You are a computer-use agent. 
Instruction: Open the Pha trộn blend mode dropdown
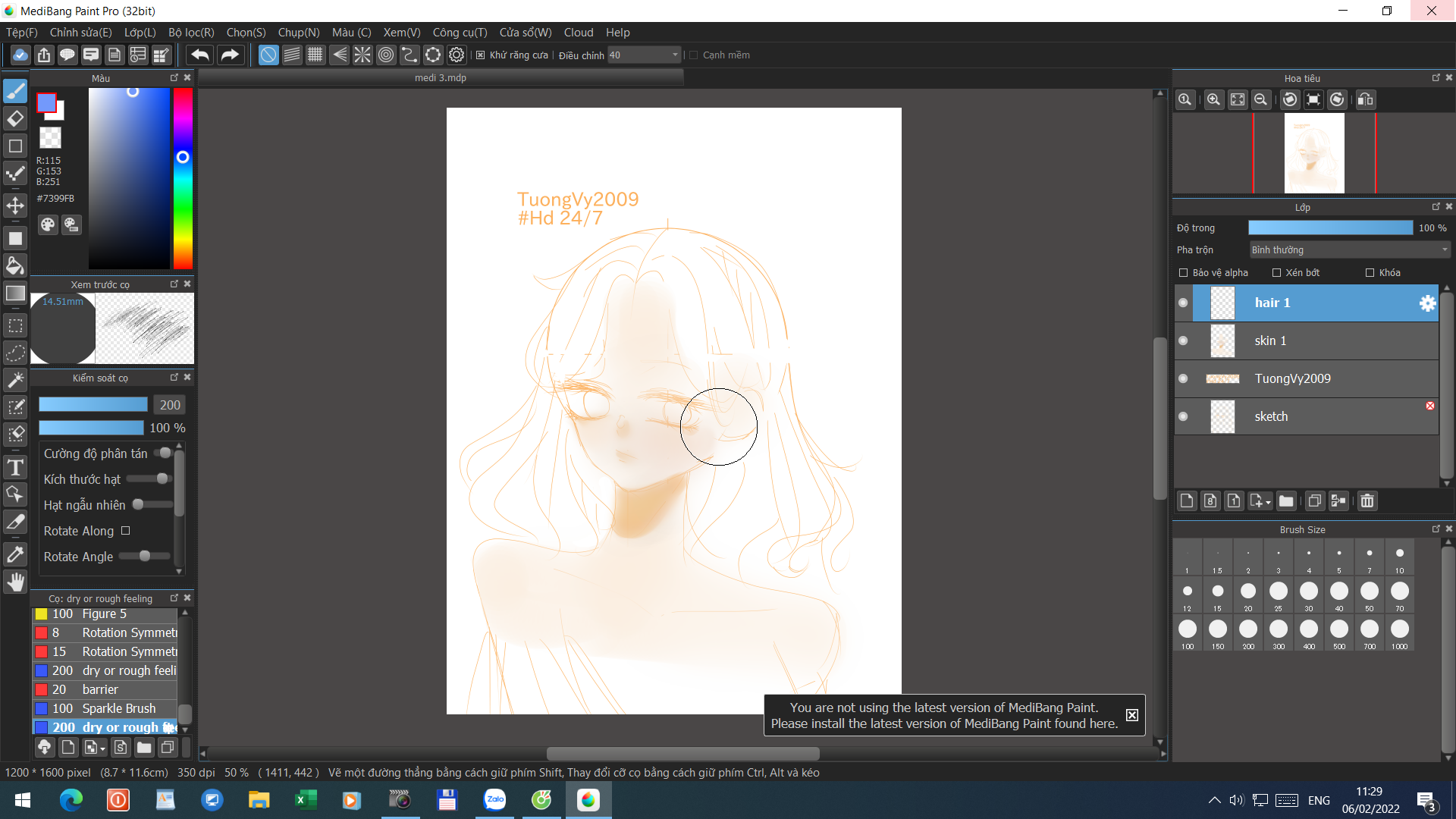tap(1349, 249)
